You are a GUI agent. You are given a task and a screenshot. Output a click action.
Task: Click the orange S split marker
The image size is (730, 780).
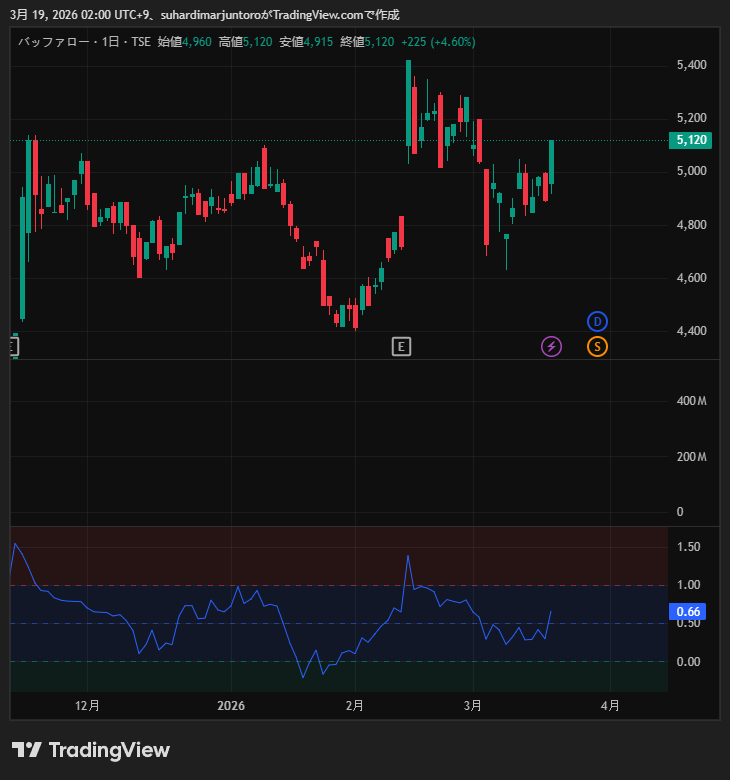coord(597,347)
